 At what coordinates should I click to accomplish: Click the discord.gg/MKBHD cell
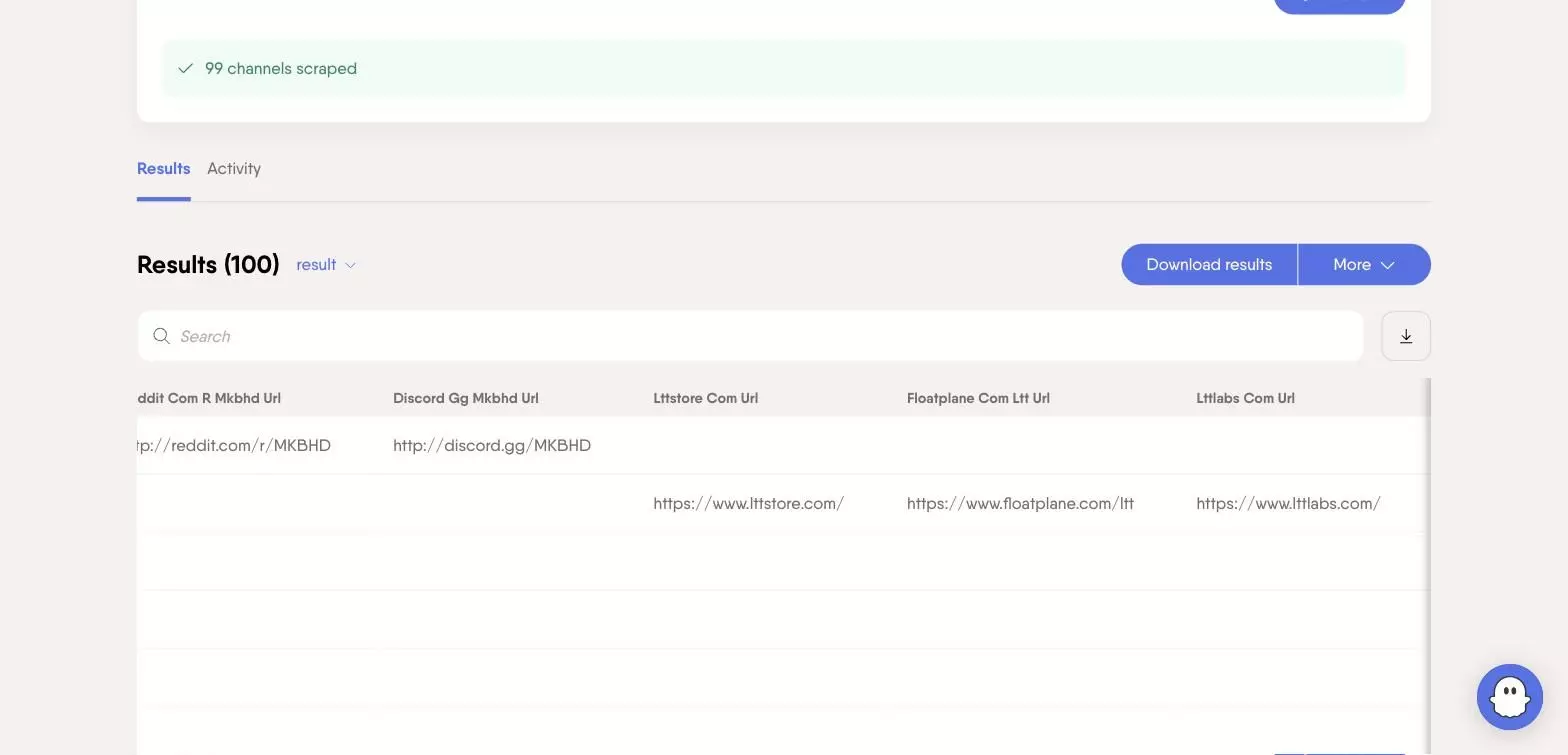492,445
